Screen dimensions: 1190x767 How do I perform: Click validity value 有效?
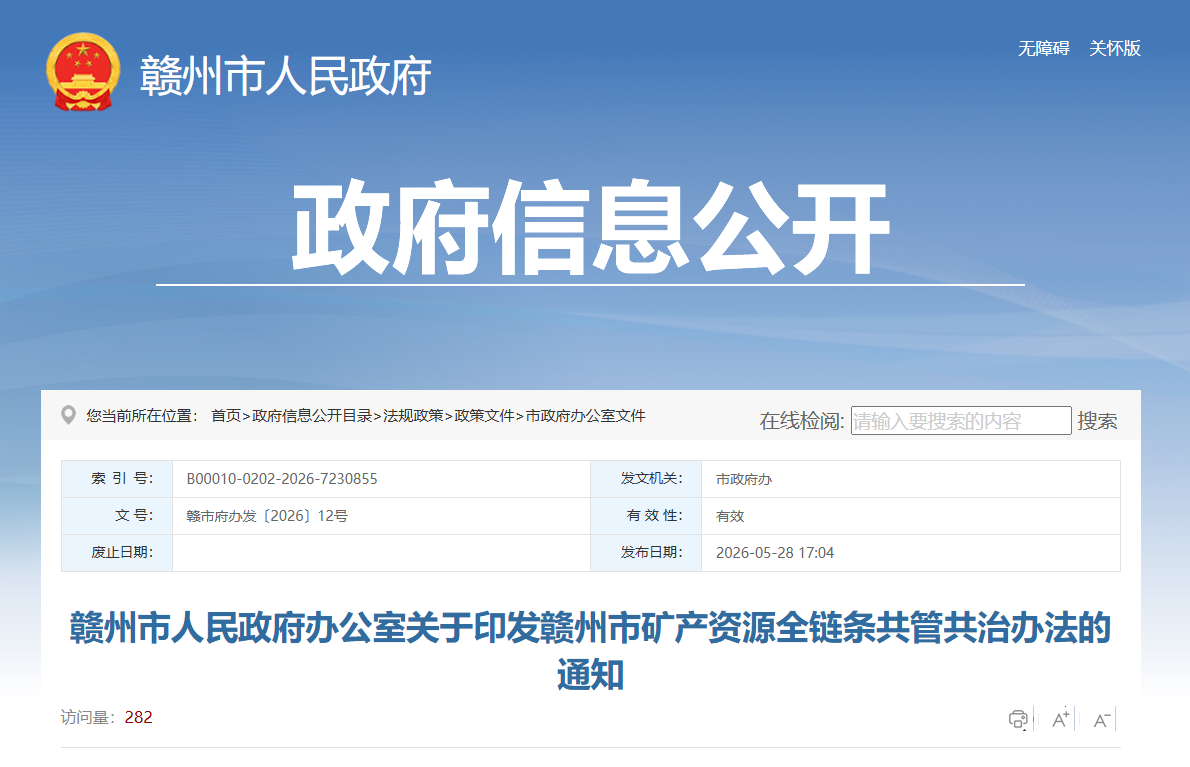(730, 516)
